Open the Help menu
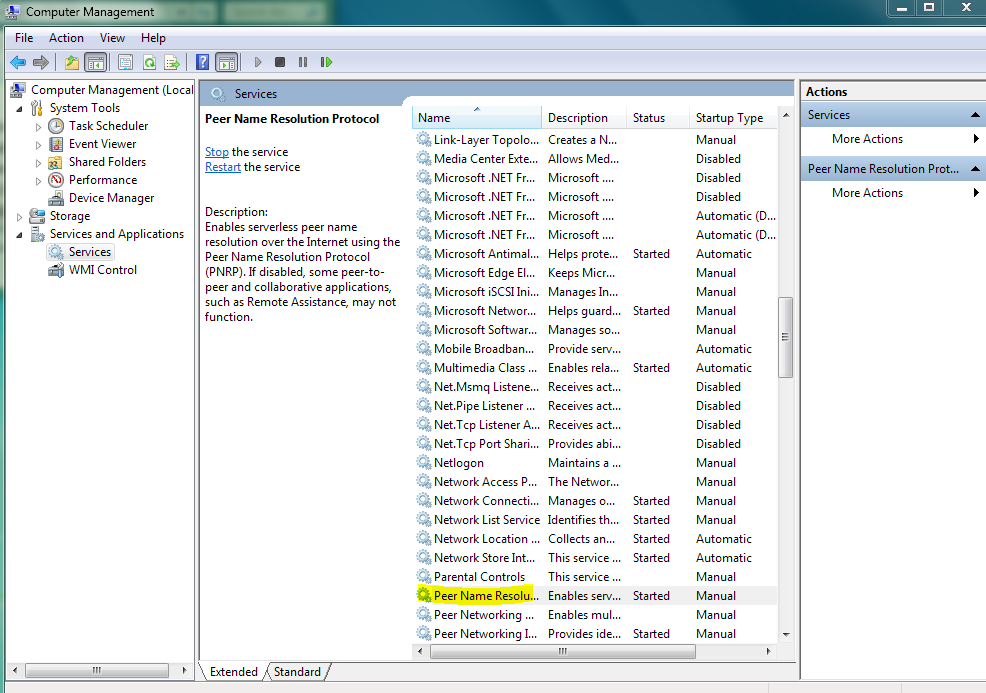 [153, 38]
